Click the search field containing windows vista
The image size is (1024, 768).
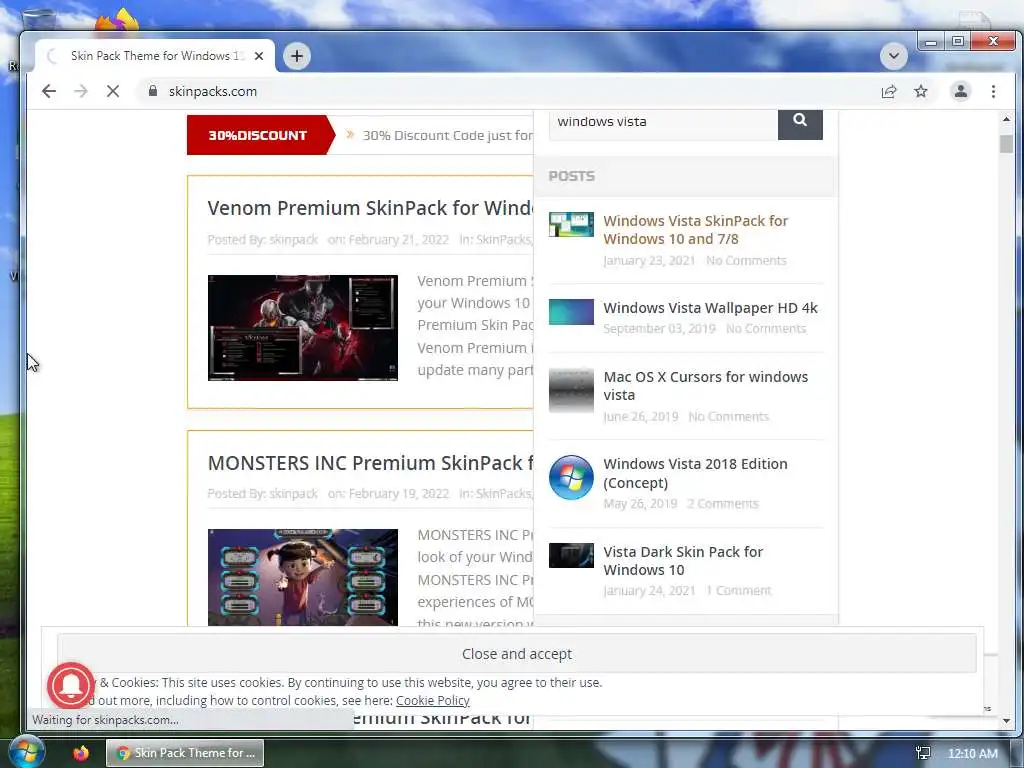coord(663,122)
